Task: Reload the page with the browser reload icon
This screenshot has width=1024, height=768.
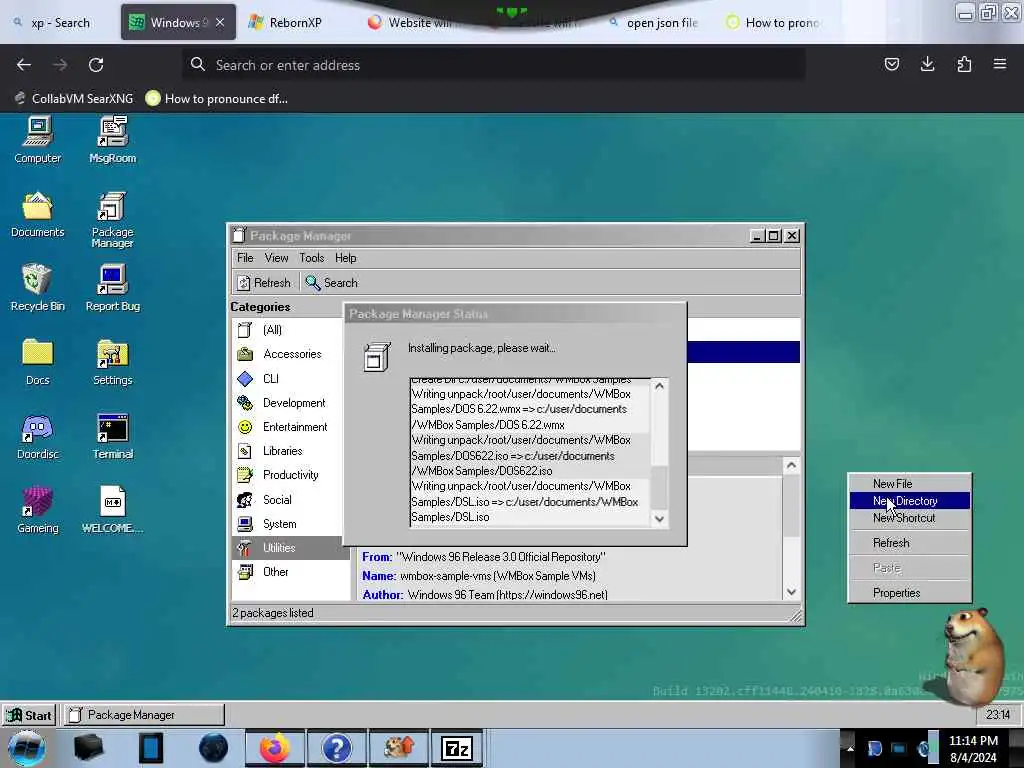Action: pos(96,65)
